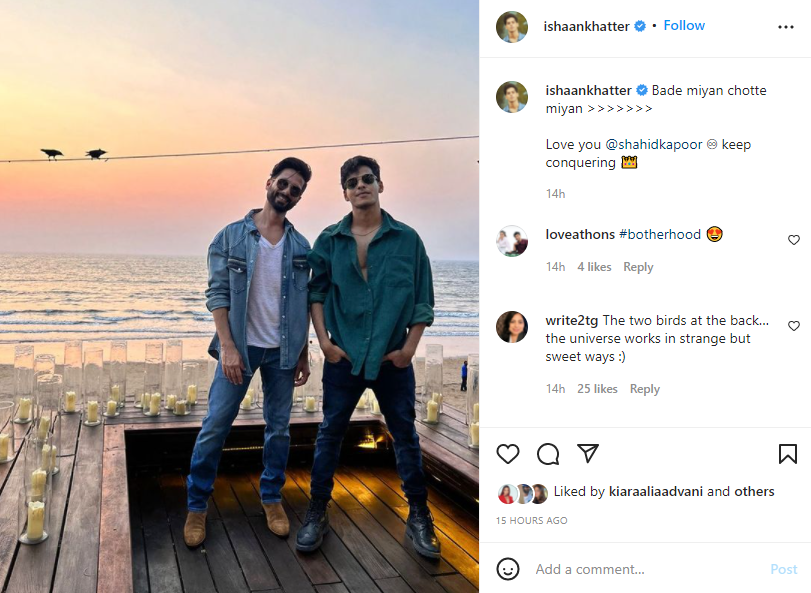
Task: Open @shahidkapoor mention link
Action: (654, 145)
